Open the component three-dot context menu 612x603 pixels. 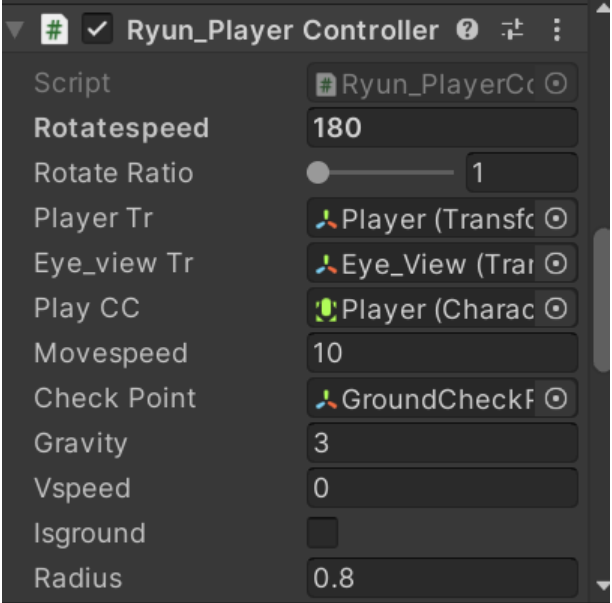tap(557, 29)
